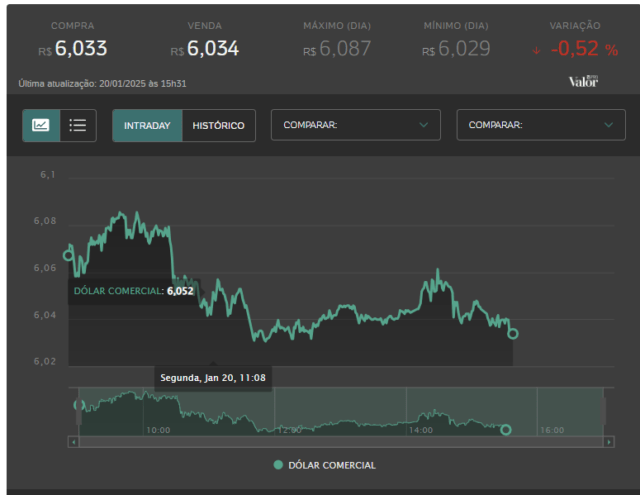Click the left handle of the range navigator
The height and width of the screenshot is (495, 640).
point(79,411)
